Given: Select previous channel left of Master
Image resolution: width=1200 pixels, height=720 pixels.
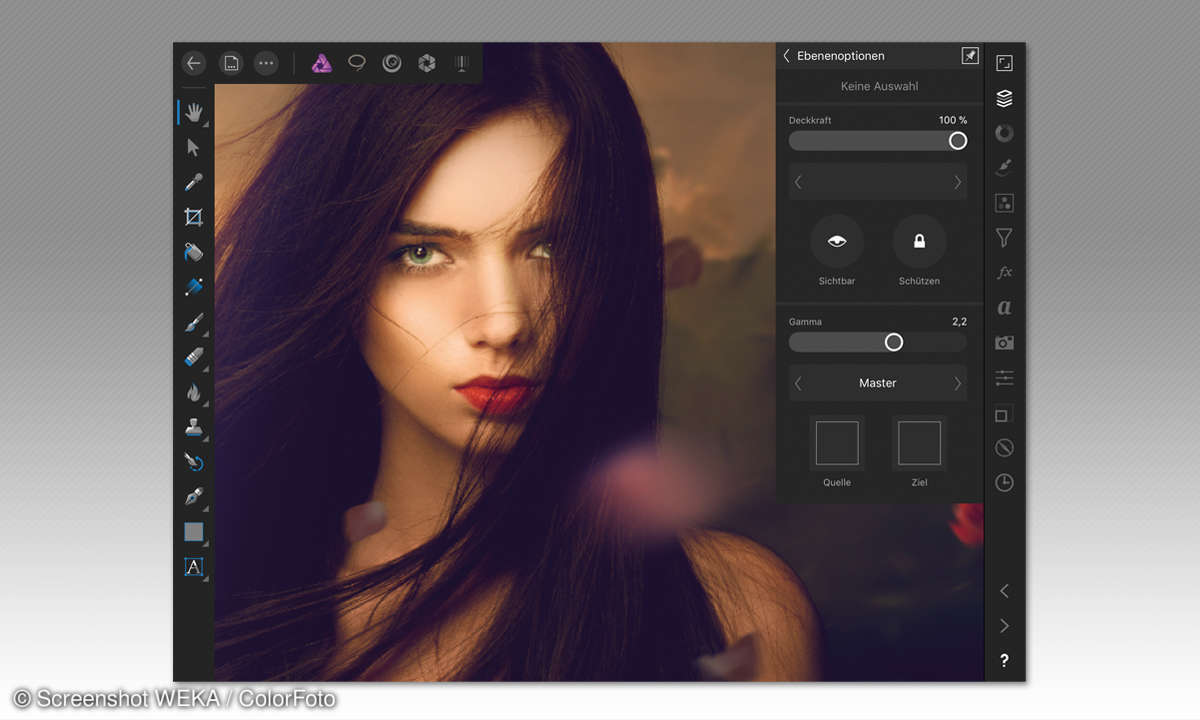Looking at the screenshot, I should tap(798, 383).
